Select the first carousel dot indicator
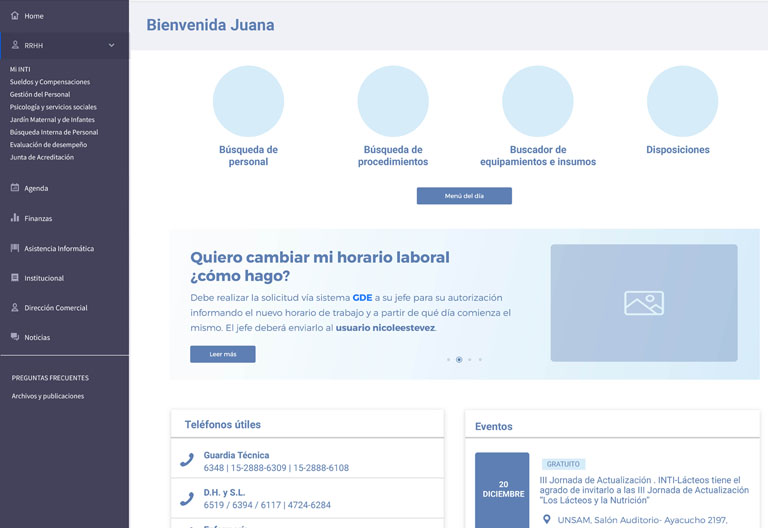768x528 pixels. point(448,359)
